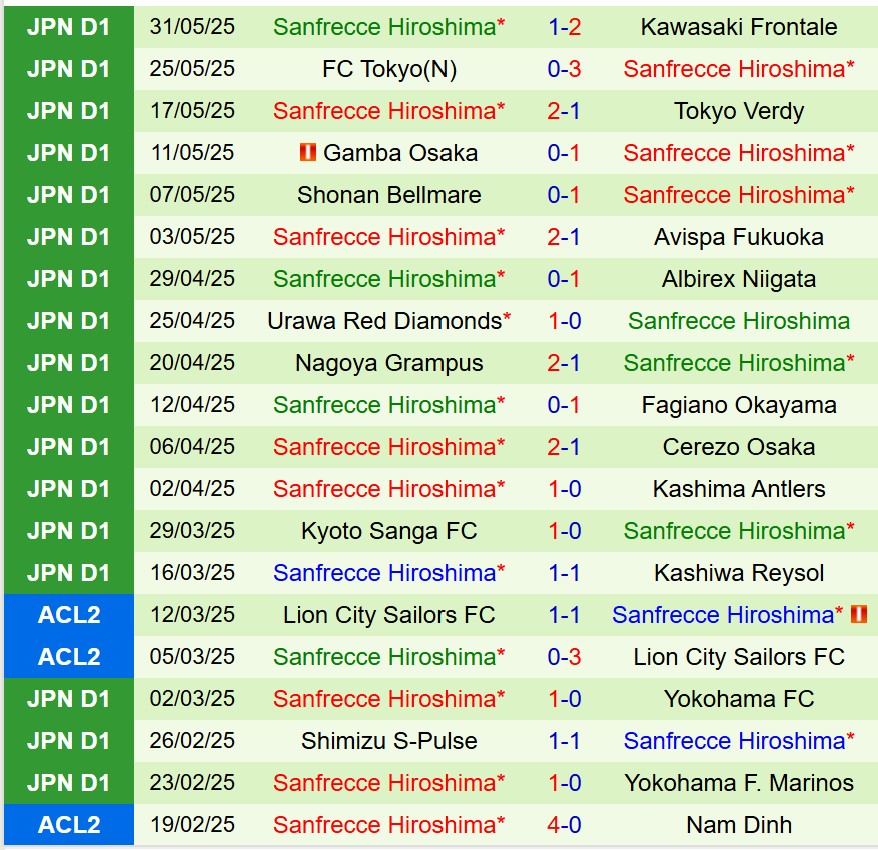
Task: Click the Nagoya Grampus team name
Action: coord(389,363)
